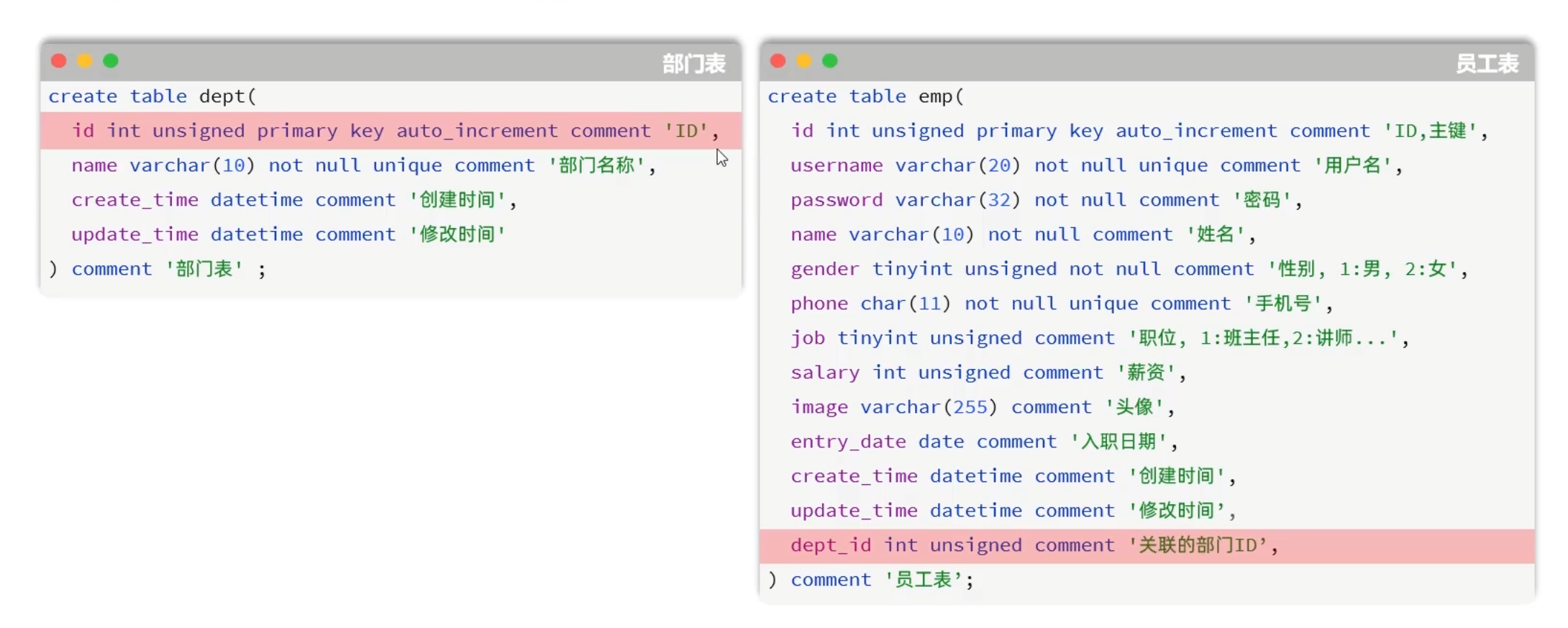Select the 部门表 window title
The height and width of the screenshot is (628, 1568).
coord(693,64)
